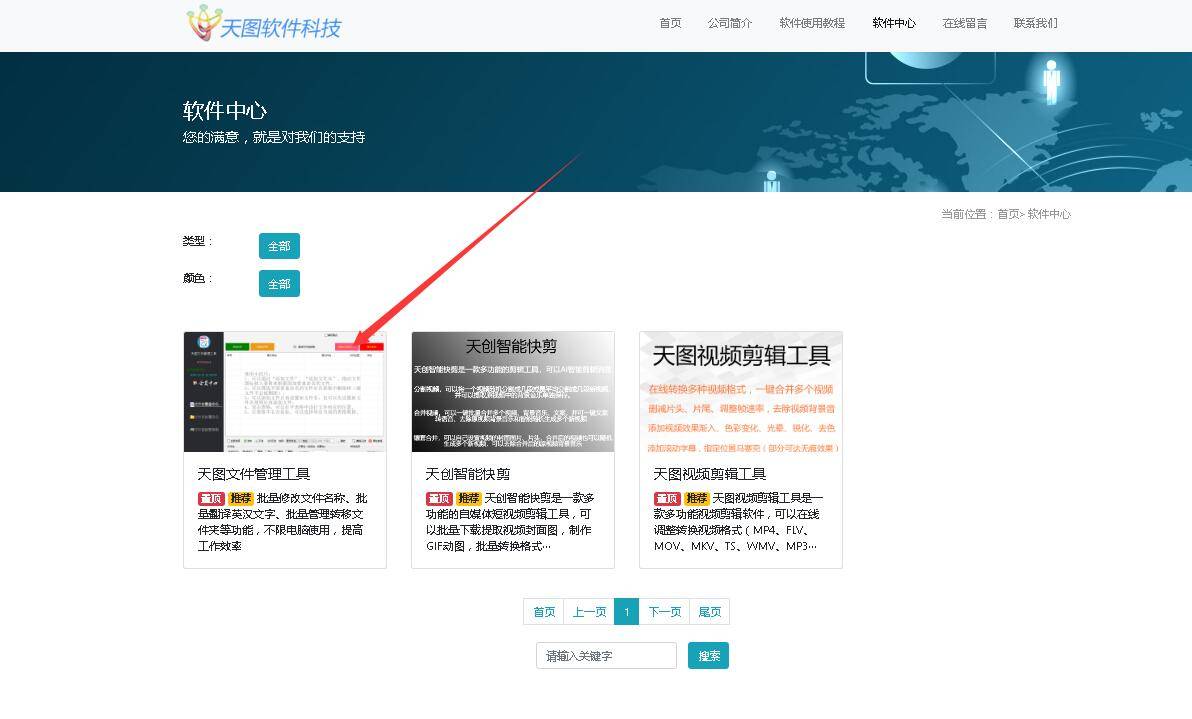Click the 类型 filter label
The image size is (1192, 719).
(x=197, y=241)
